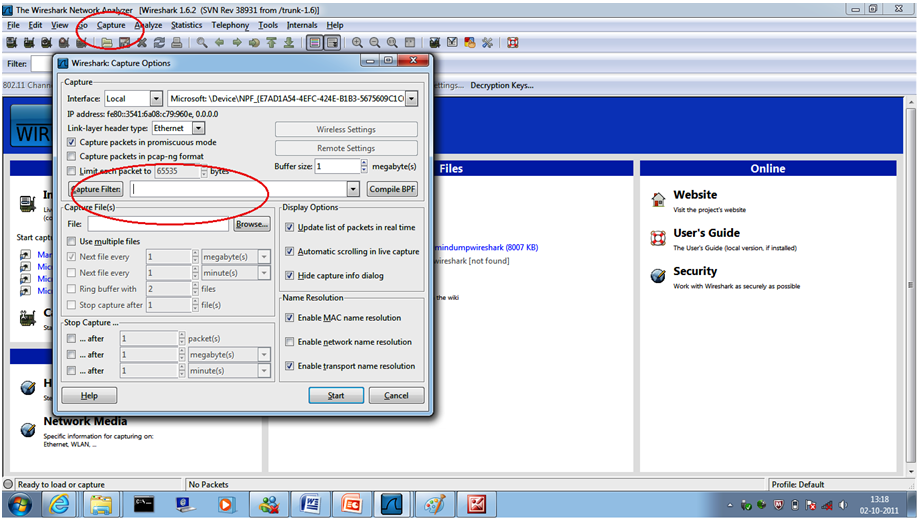Click the Go to first packet icon

click(x=271, y=43)
